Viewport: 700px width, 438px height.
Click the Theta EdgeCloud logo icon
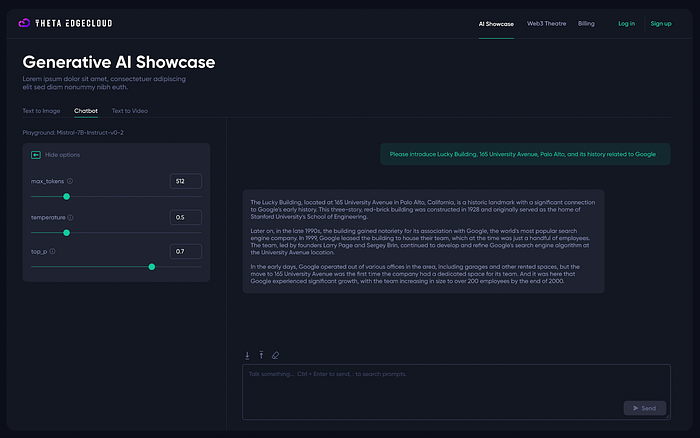click(24, 23)
